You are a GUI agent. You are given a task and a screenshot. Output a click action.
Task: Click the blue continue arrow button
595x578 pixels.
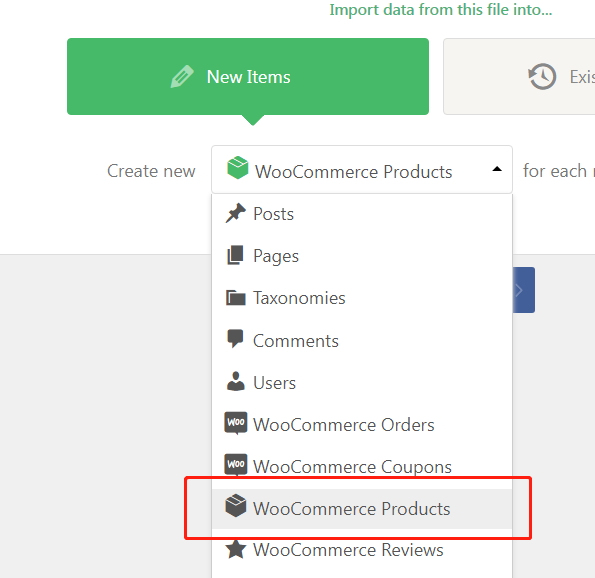[x=523, y=290]
